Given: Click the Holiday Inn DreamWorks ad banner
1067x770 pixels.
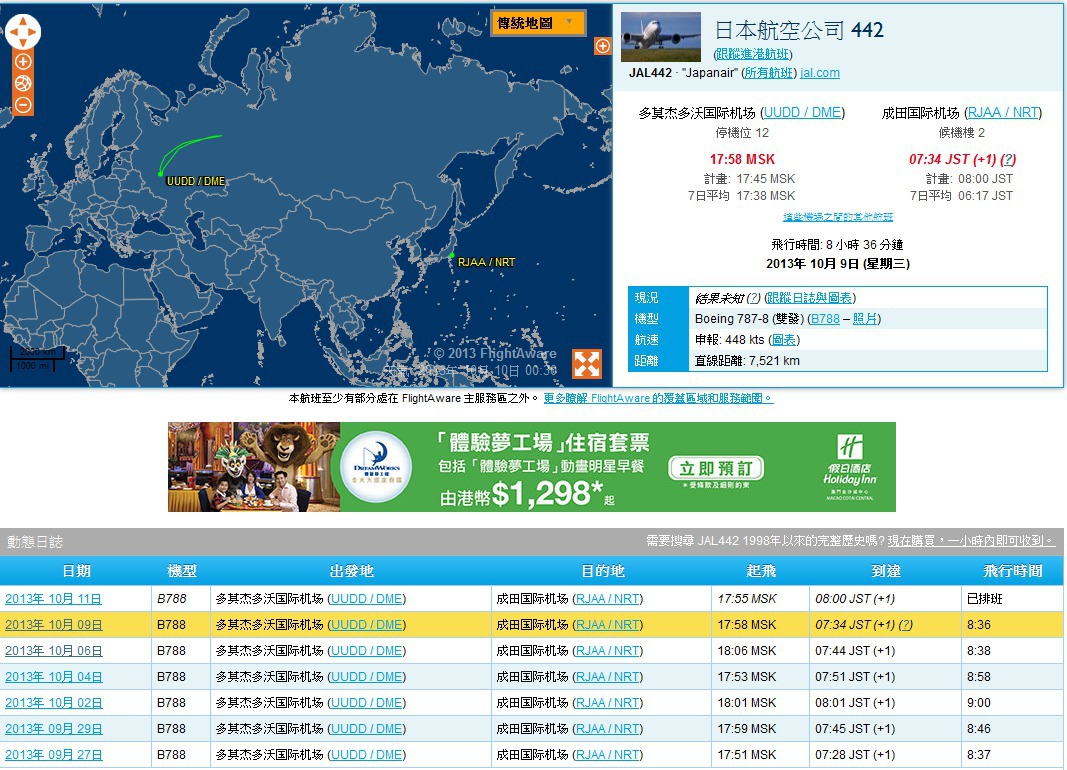Looking at the screenshot, I should [x=531, y=467].
